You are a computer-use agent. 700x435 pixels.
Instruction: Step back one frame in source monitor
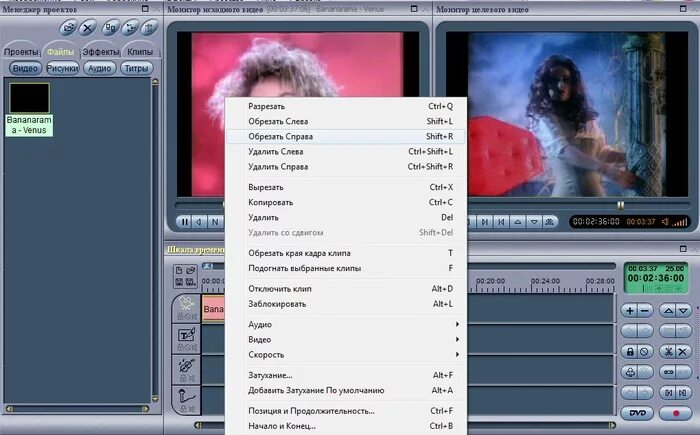[x=199, y=222]
